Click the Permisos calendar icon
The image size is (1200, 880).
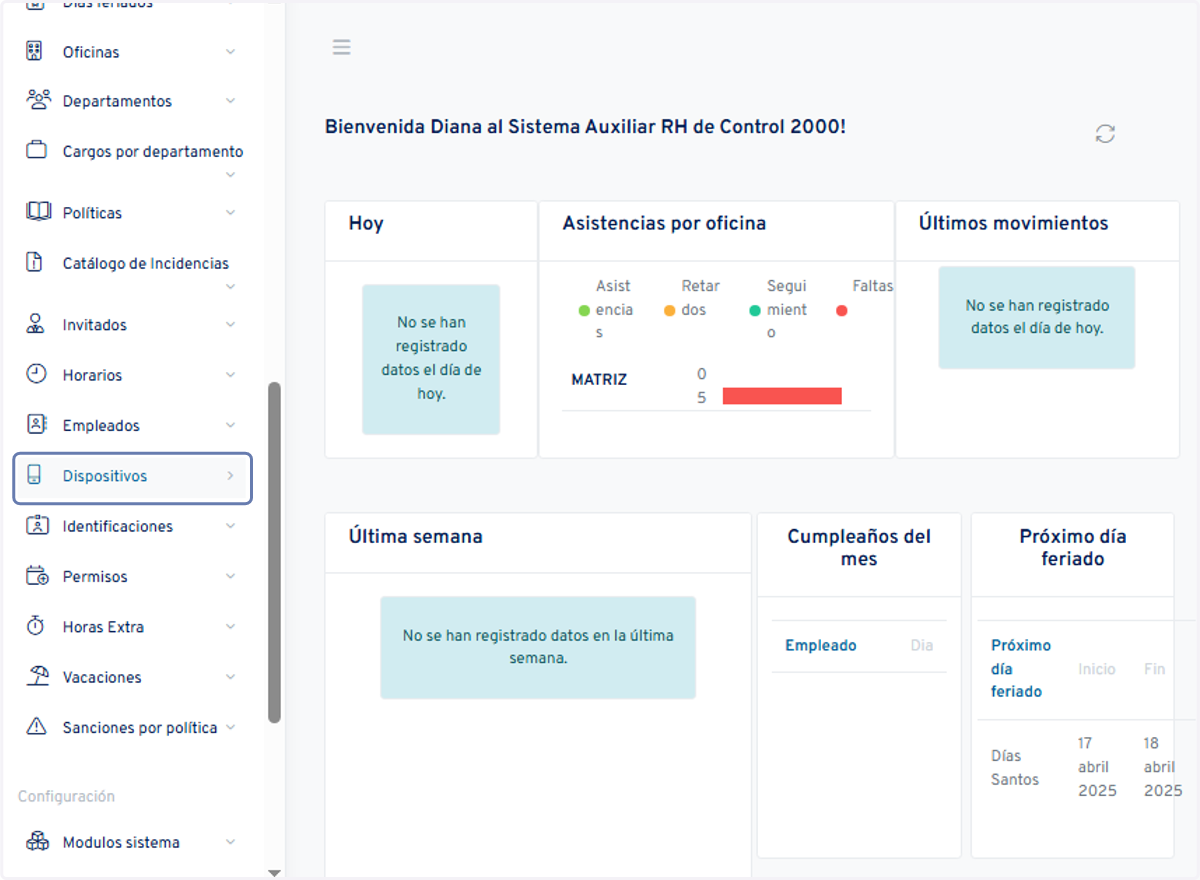(37, 576)
